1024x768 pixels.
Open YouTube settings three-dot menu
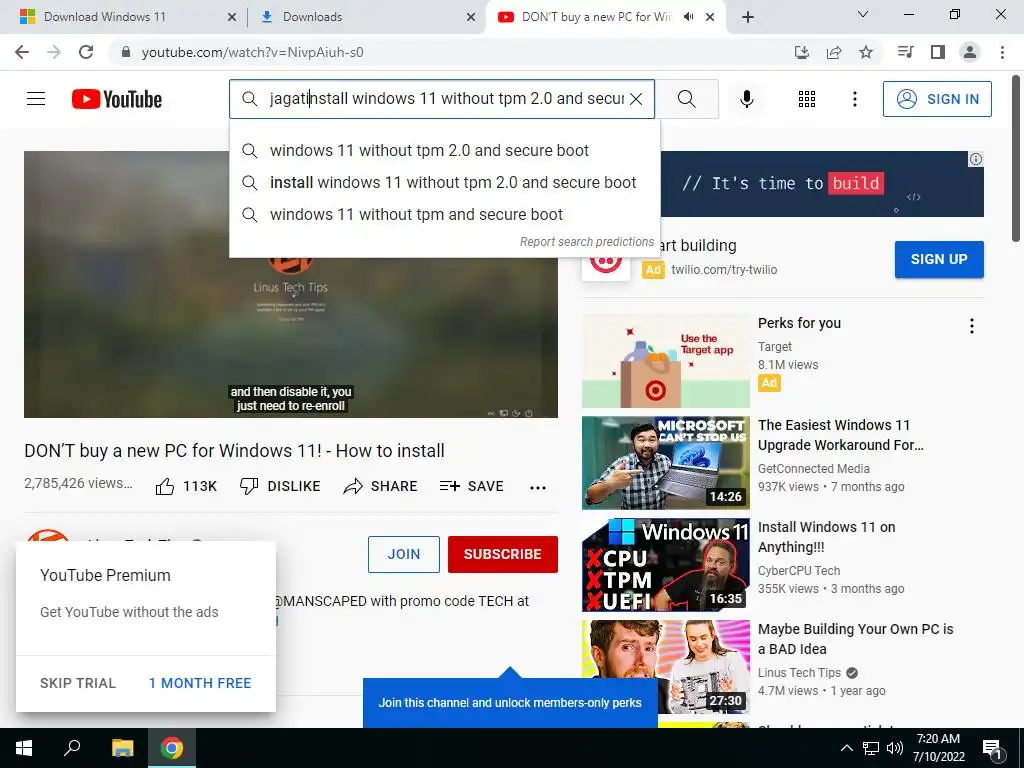[x=854, y=99]
